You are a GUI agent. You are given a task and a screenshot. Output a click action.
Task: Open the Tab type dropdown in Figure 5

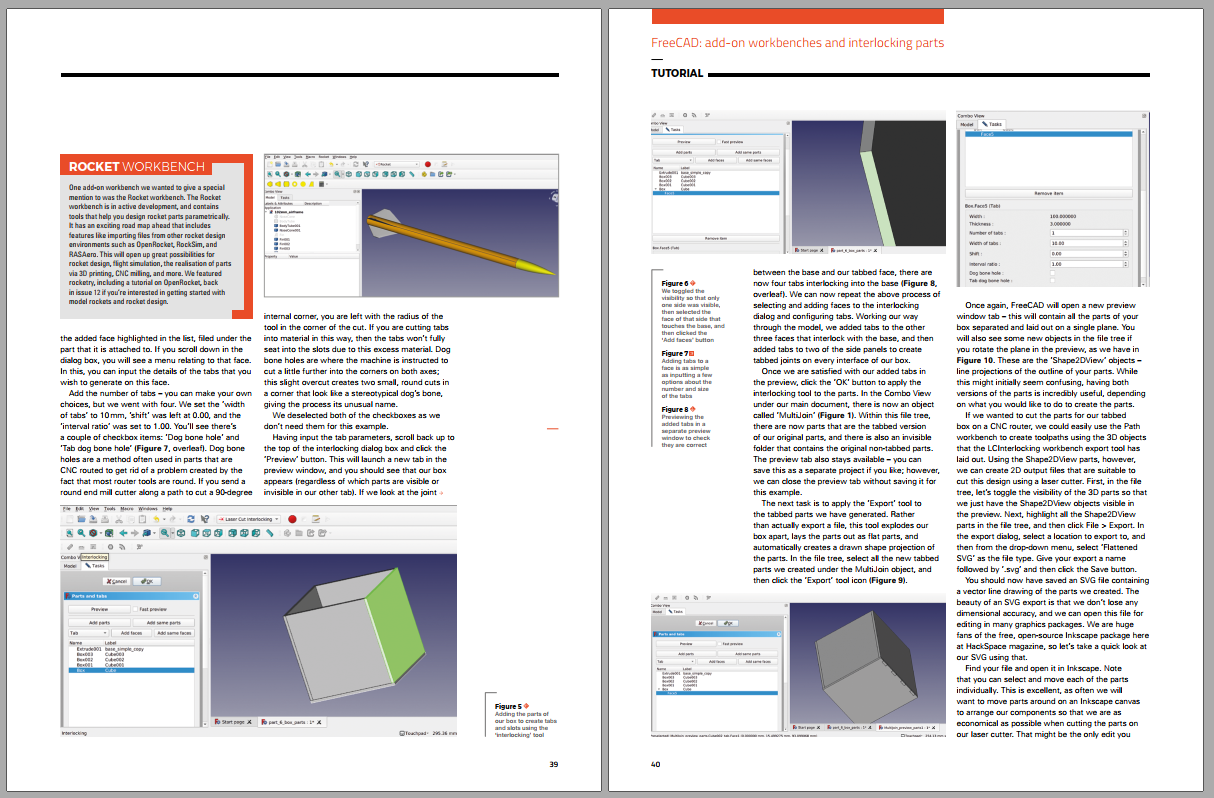(86, 633)
